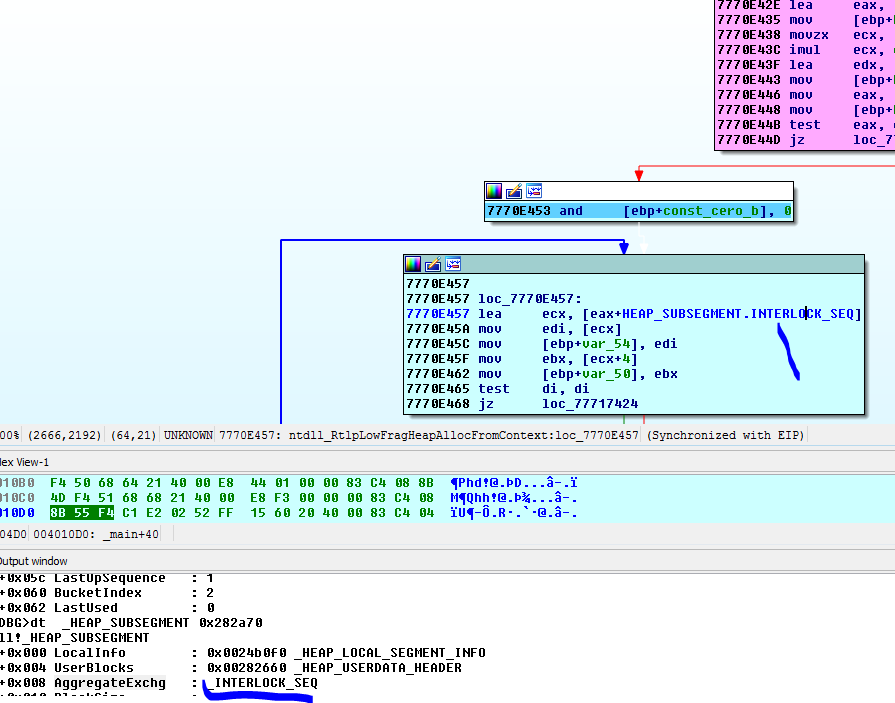
Task: Click the group nodes icon on the loc_7770E457 block
Action: pyautogui.click(x=453, y=264)
